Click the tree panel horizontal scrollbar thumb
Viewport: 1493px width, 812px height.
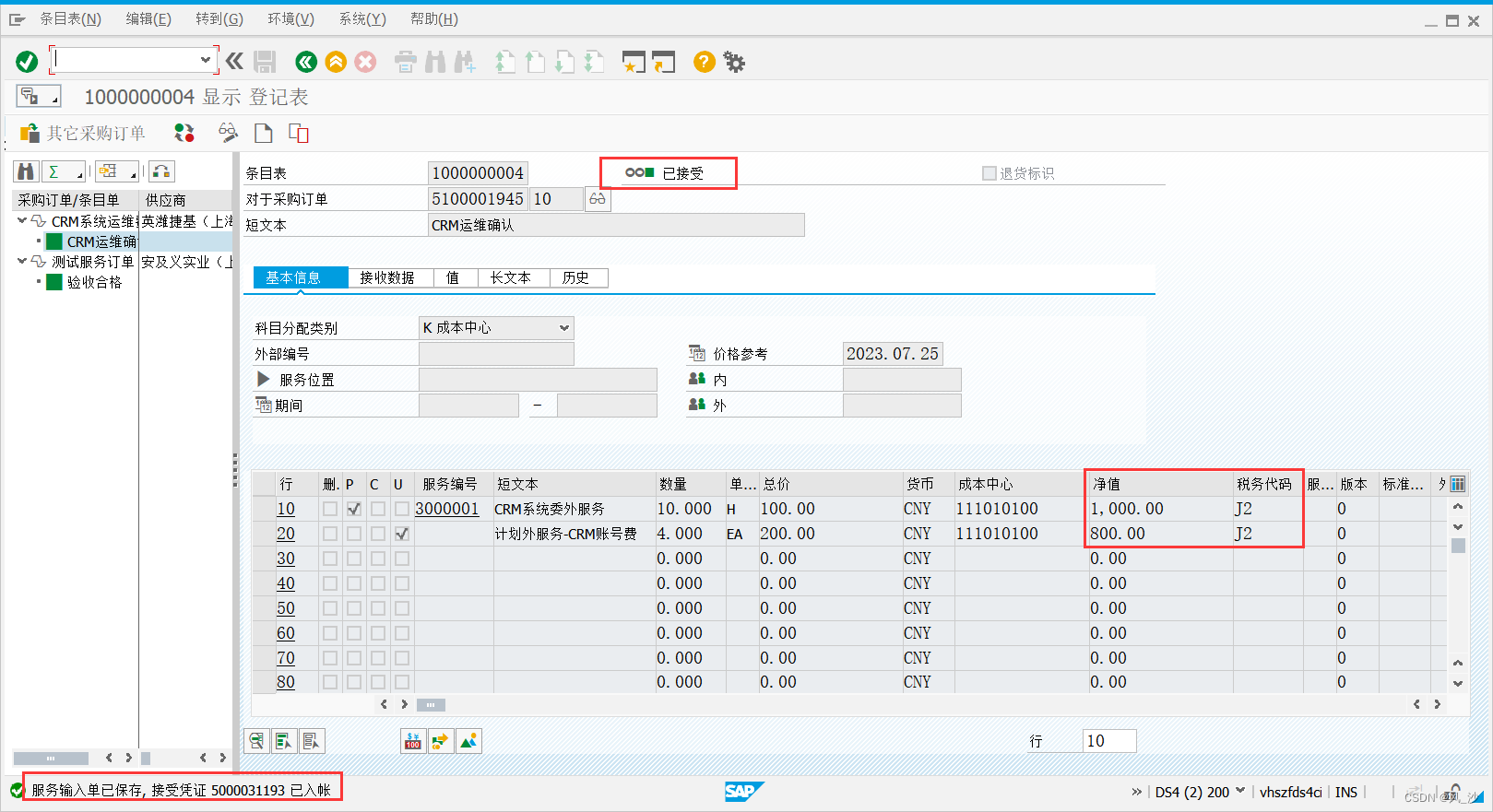pos(51,758)
